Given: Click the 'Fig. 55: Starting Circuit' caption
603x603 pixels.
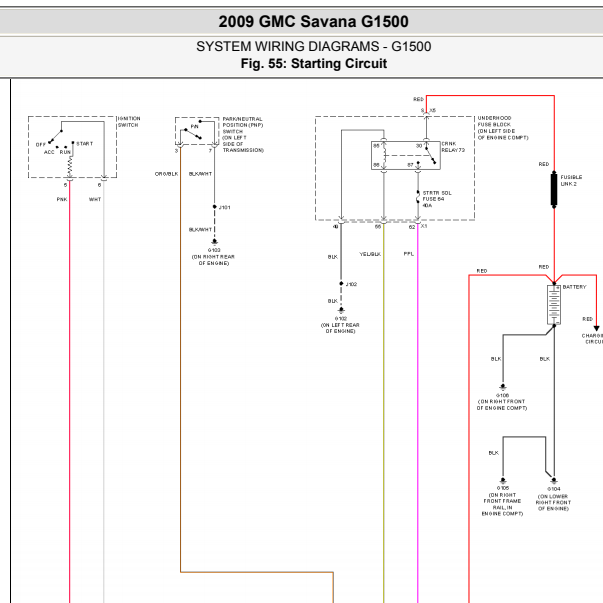Looking at the screenshot, I should coord(313,63).
